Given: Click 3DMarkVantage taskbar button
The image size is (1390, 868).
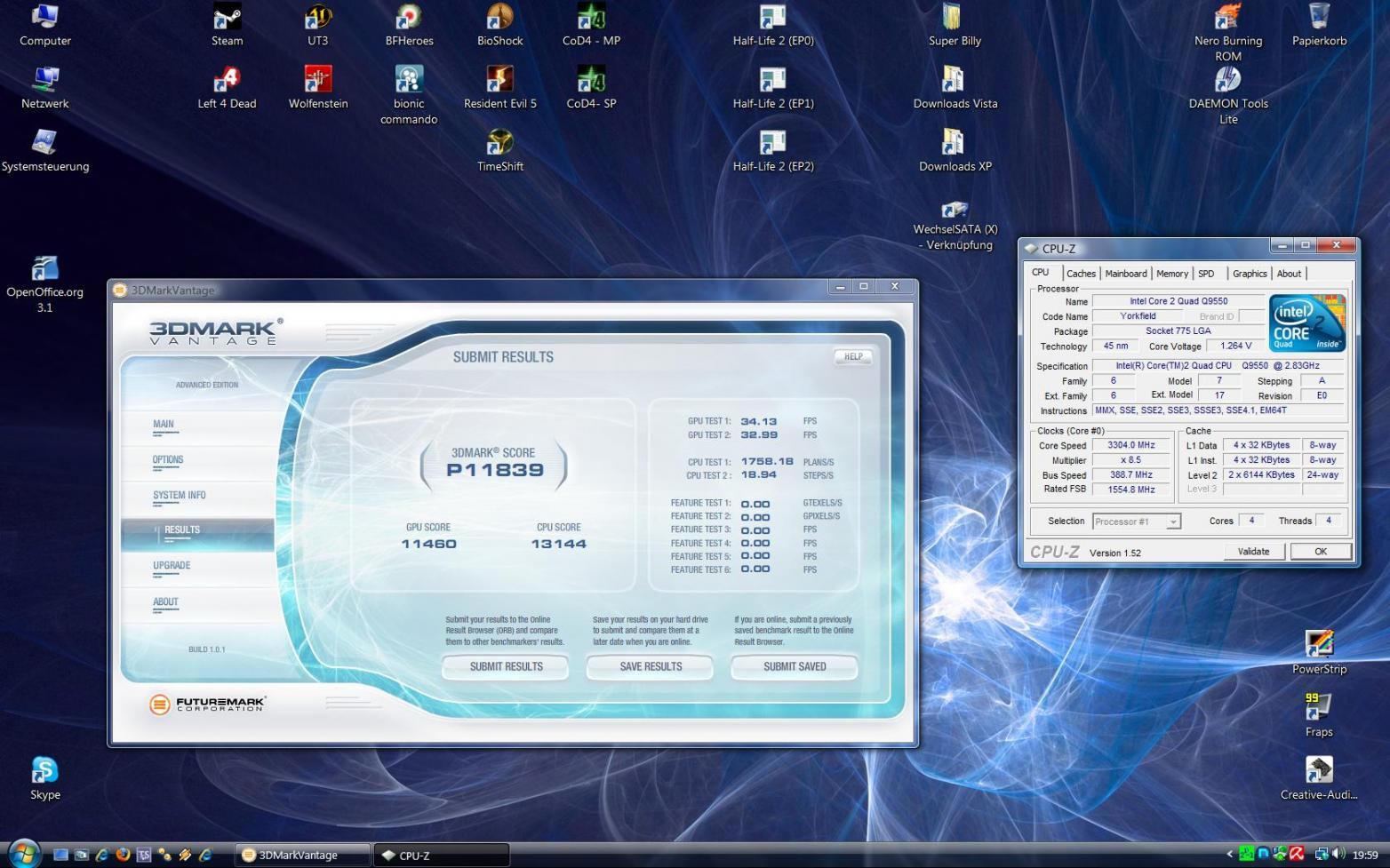Looking at the screenshot, I should click(x=303, y=855).
